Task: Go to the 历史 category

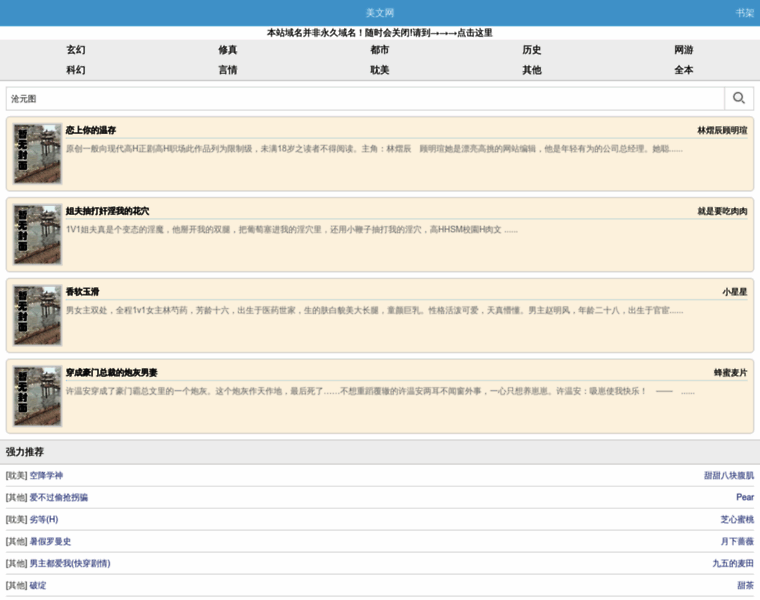Action: (x=532, y=50)
